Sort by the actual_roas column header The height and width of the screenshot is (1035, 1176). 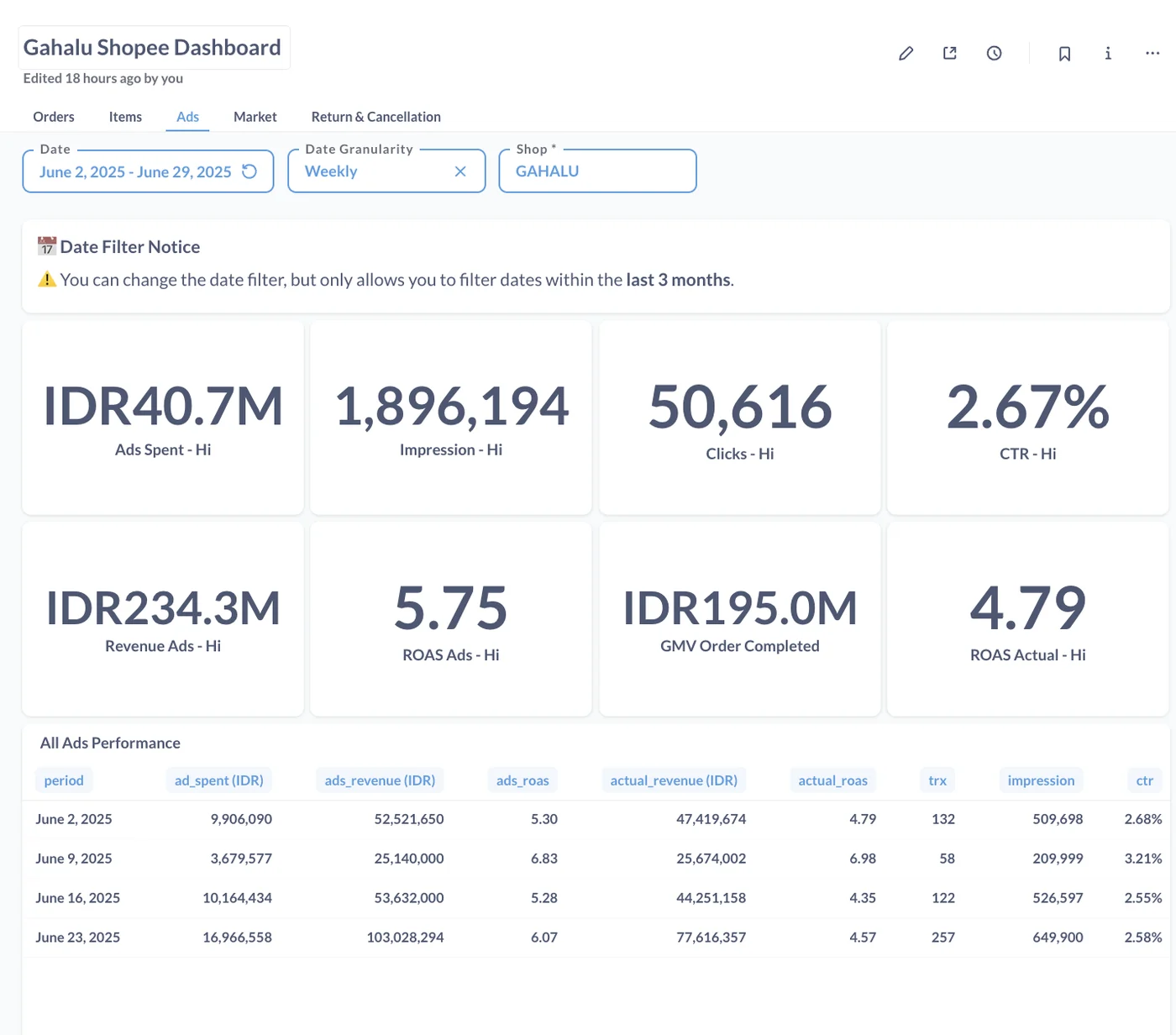[x=832, y=780]
